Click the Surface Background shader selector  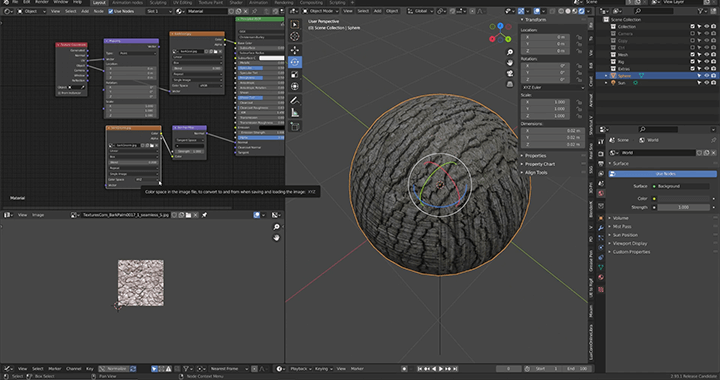tap(682, 186)
